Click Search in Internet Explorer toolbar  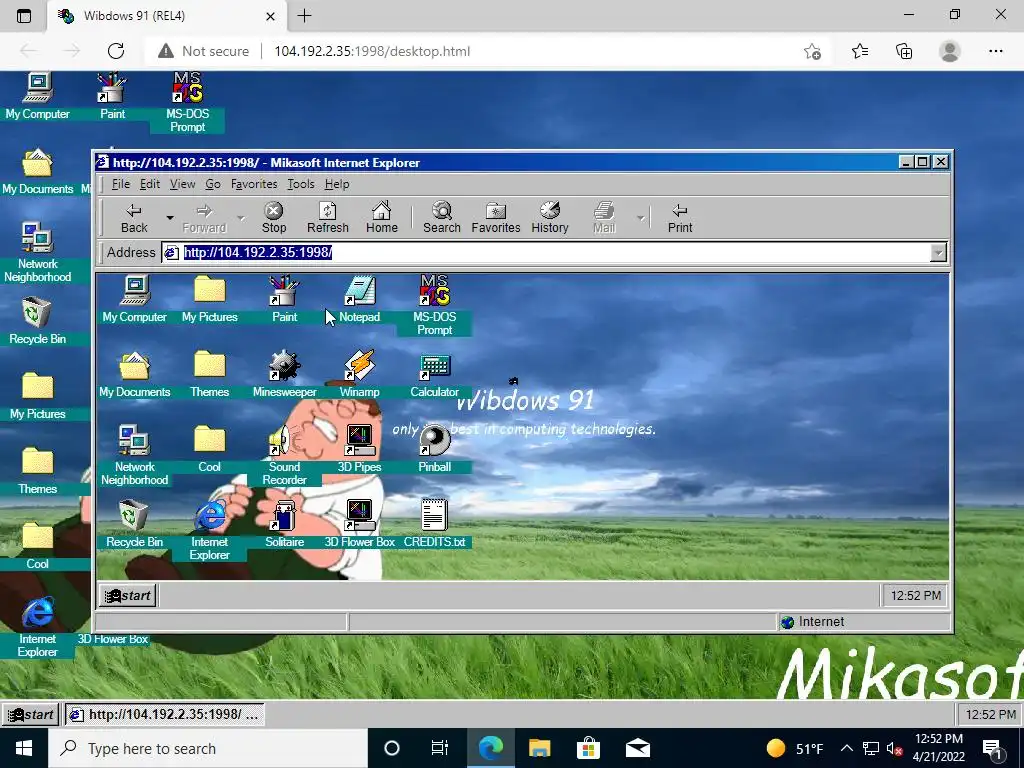[x=441, y=218]
